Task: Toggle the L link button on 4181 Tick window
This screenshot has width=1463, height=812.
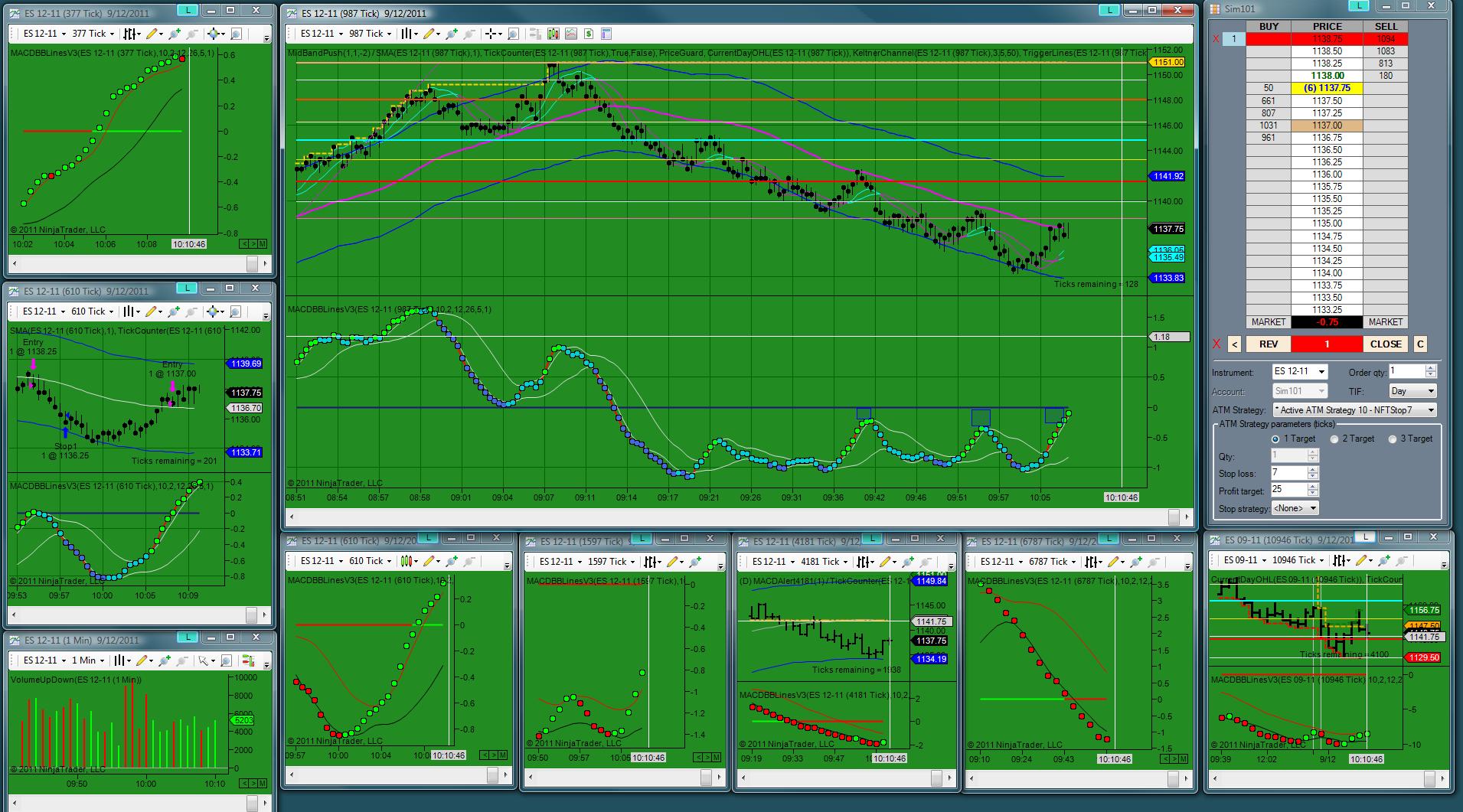Action: [873, 538]
